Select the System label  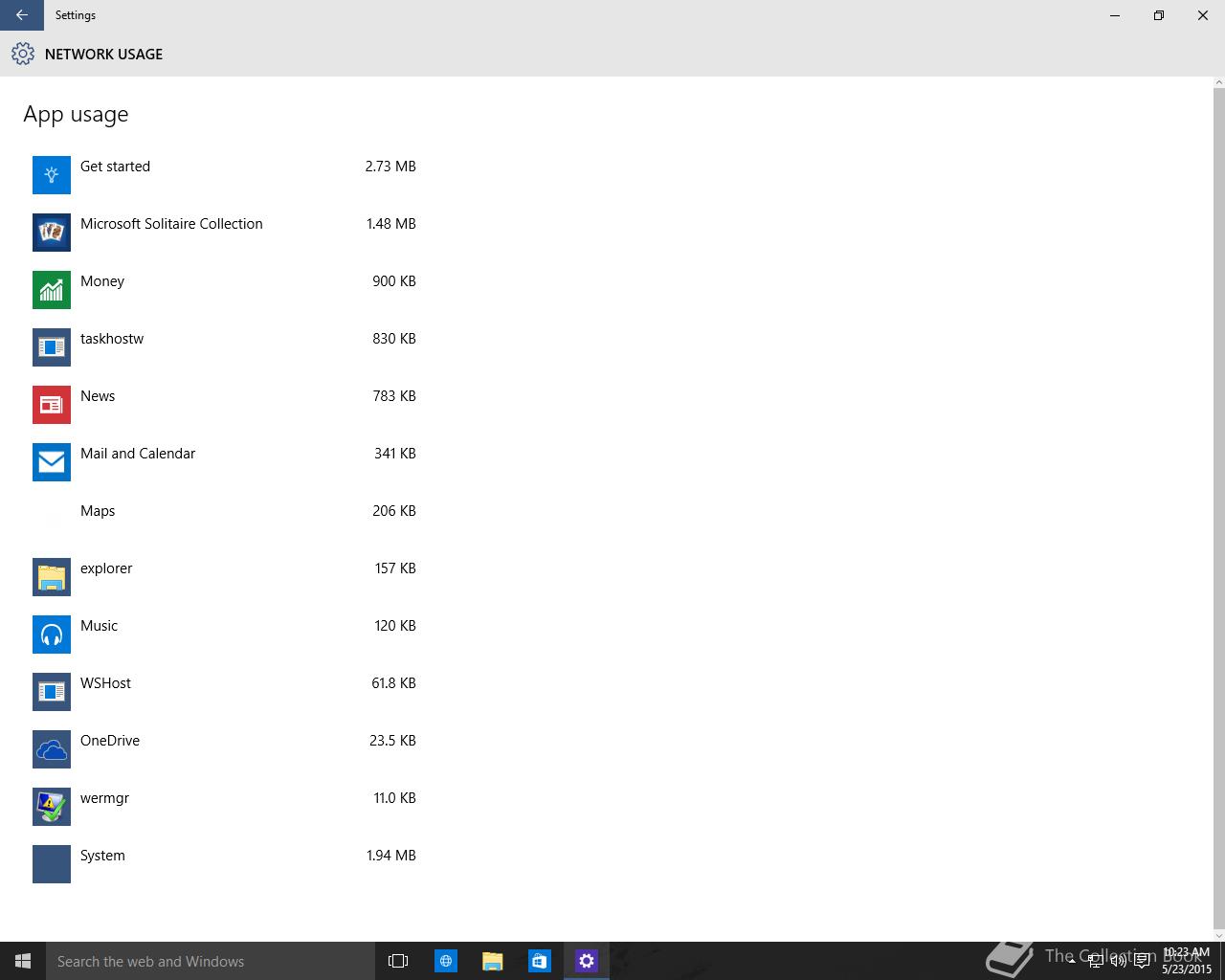point(102,856)
